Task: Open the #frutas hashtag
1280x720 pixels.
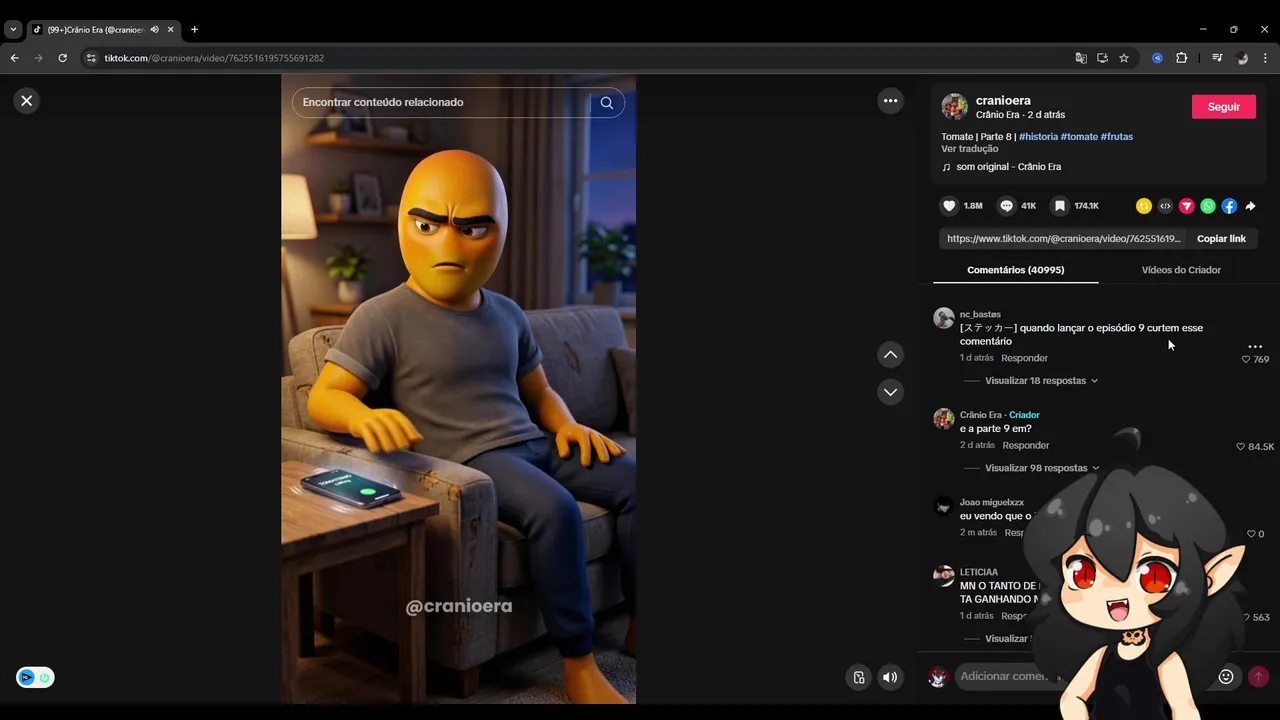Action: (1117, 136)
